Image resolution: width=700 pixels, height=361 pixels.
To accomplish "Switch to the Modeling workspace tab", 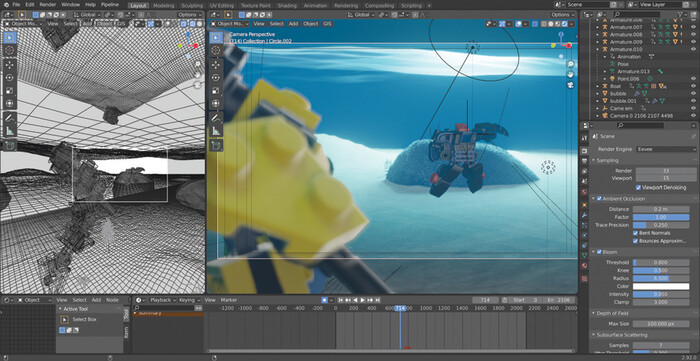I will point(163,6).
